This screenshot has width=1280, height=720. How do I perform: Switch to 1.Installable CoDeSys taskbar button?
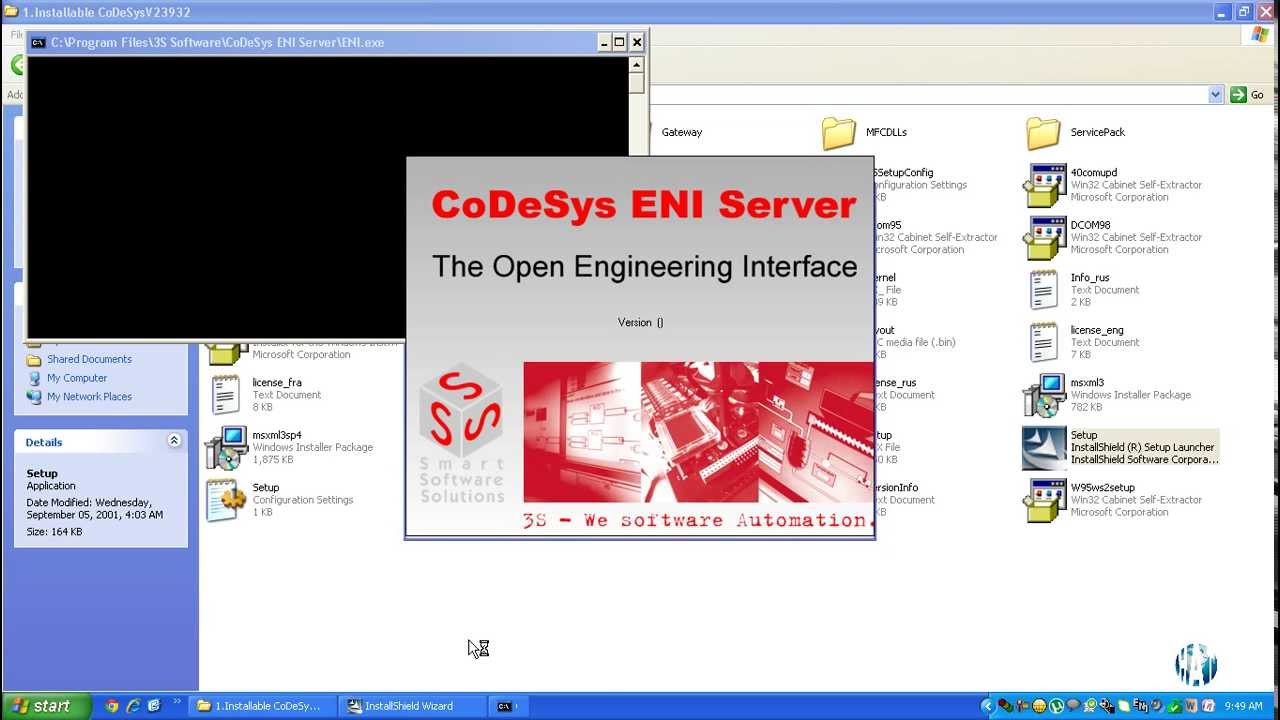point(261,706)
